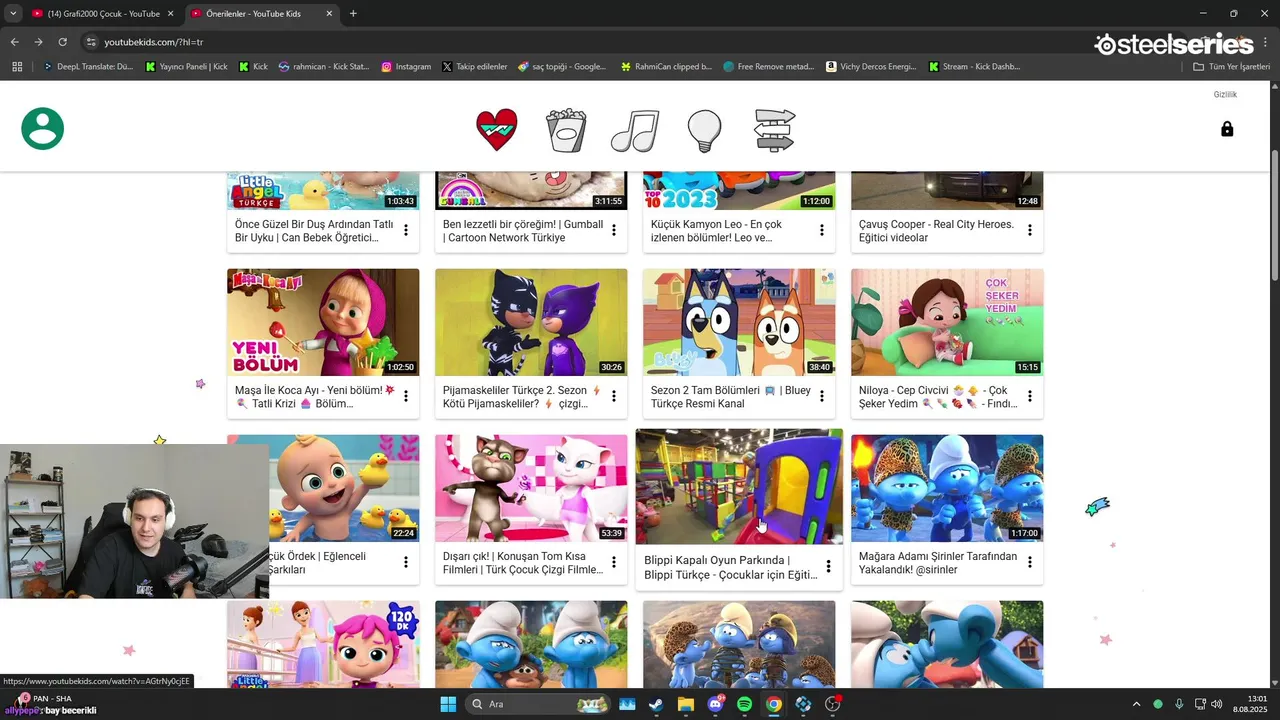
Task: Open the Gizlilik privacy link
Action: coord(1225,94)
